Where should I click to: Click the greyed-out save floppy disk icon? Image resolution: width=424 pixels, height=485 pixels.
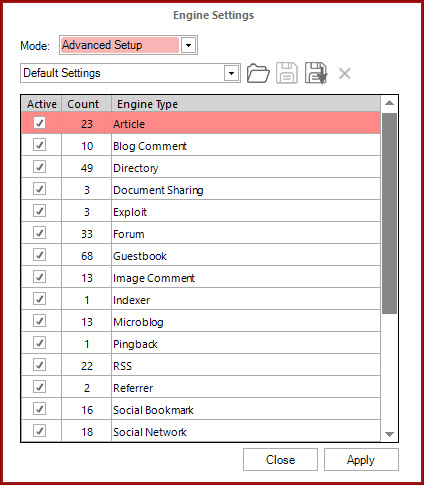click(287, 73)
